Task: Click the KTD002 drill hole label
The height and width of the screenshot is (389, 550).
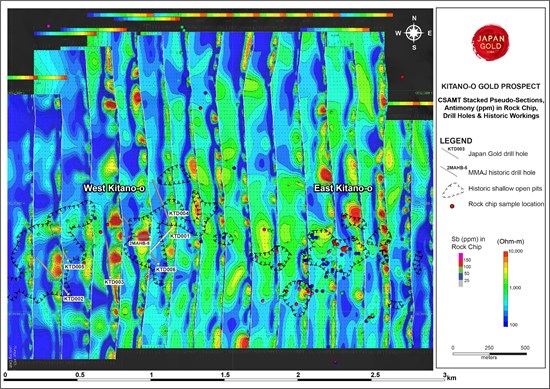Action: tap(73, 299)
